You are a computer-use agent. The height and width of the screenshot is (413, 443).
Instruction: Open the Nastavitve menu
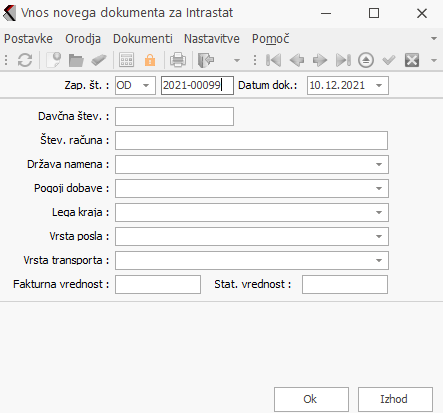[x=212, y=39]
